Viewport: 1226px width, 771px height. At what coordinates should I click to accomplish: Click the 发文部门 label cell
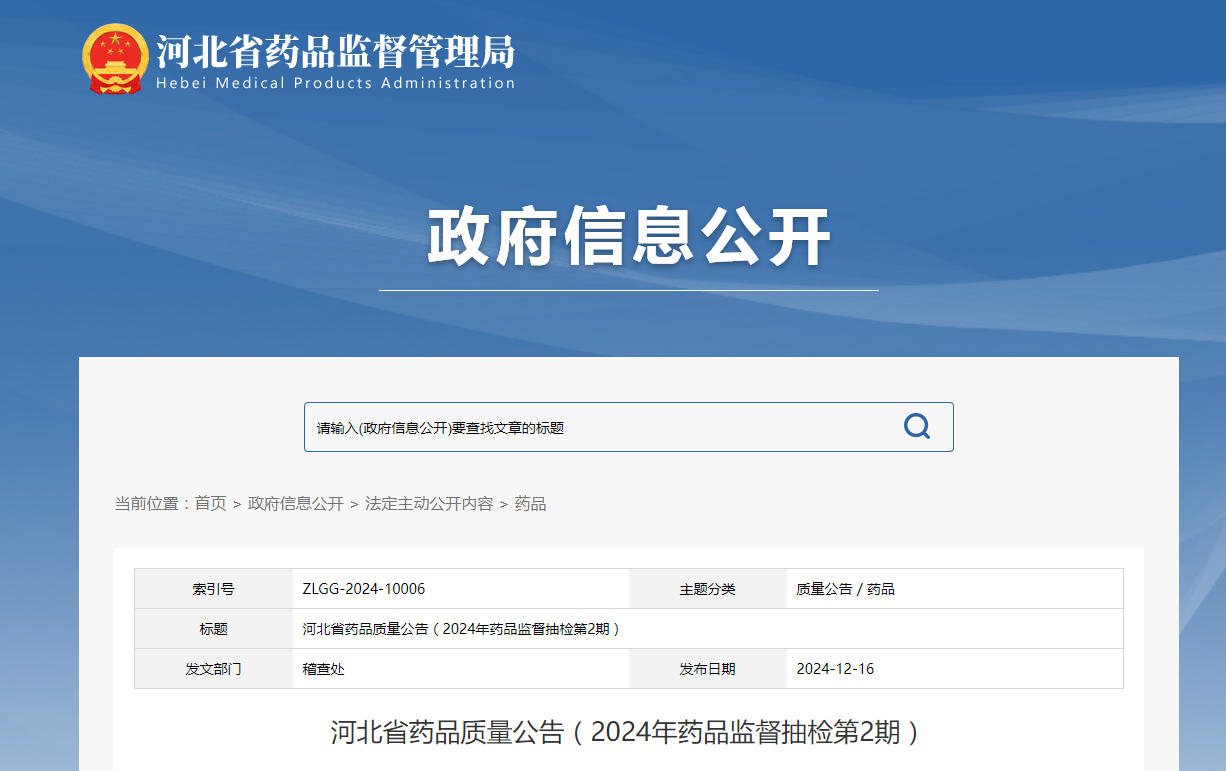(214, 669)
